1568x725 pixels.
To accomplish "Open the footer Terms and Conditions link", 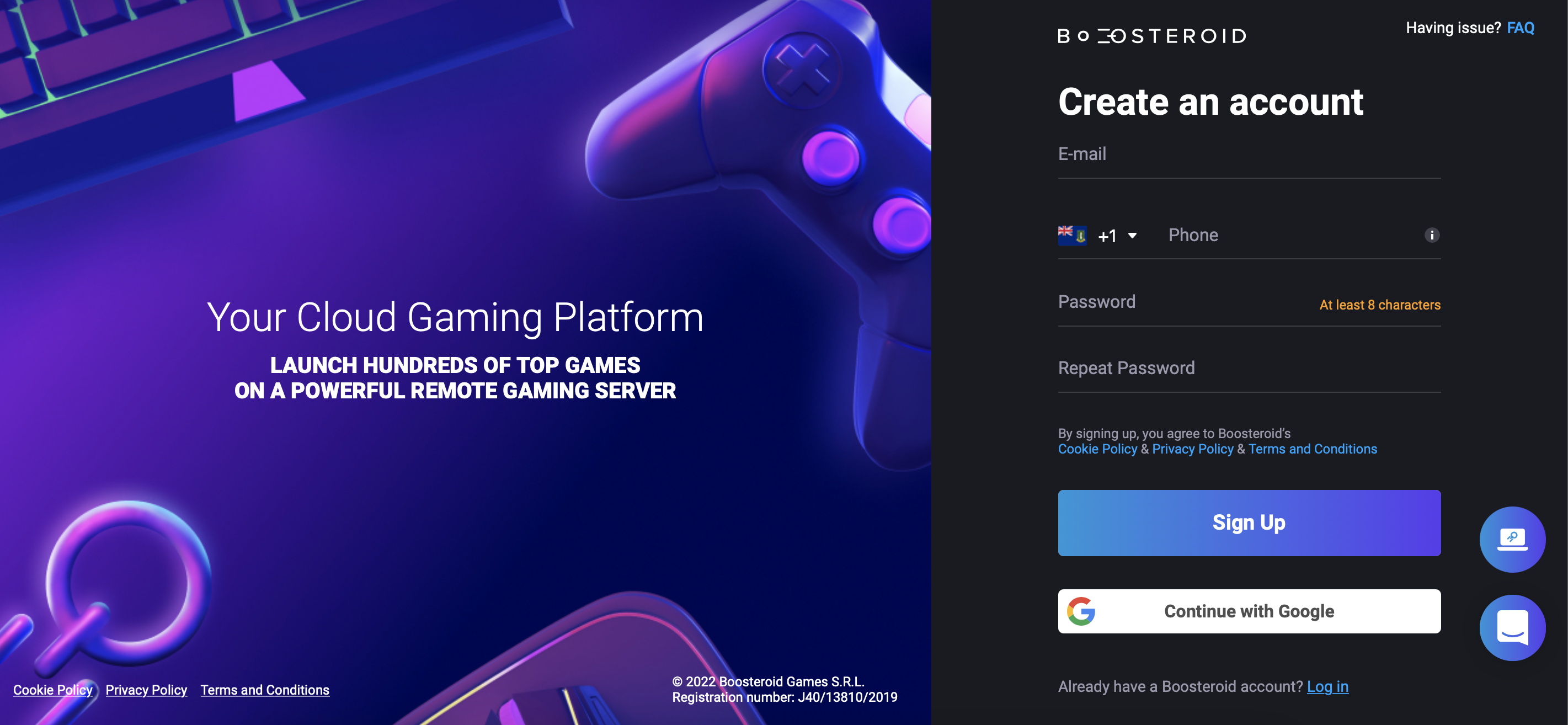I will point(265,690).
